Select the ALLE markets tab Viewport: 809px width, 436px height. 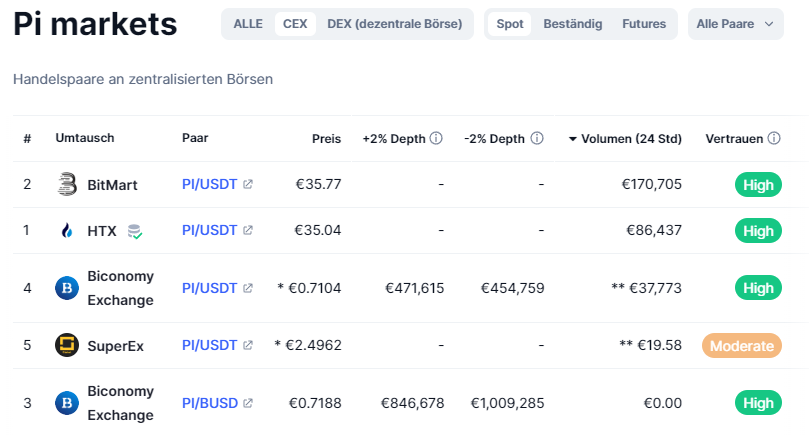[x=248, y=24]
